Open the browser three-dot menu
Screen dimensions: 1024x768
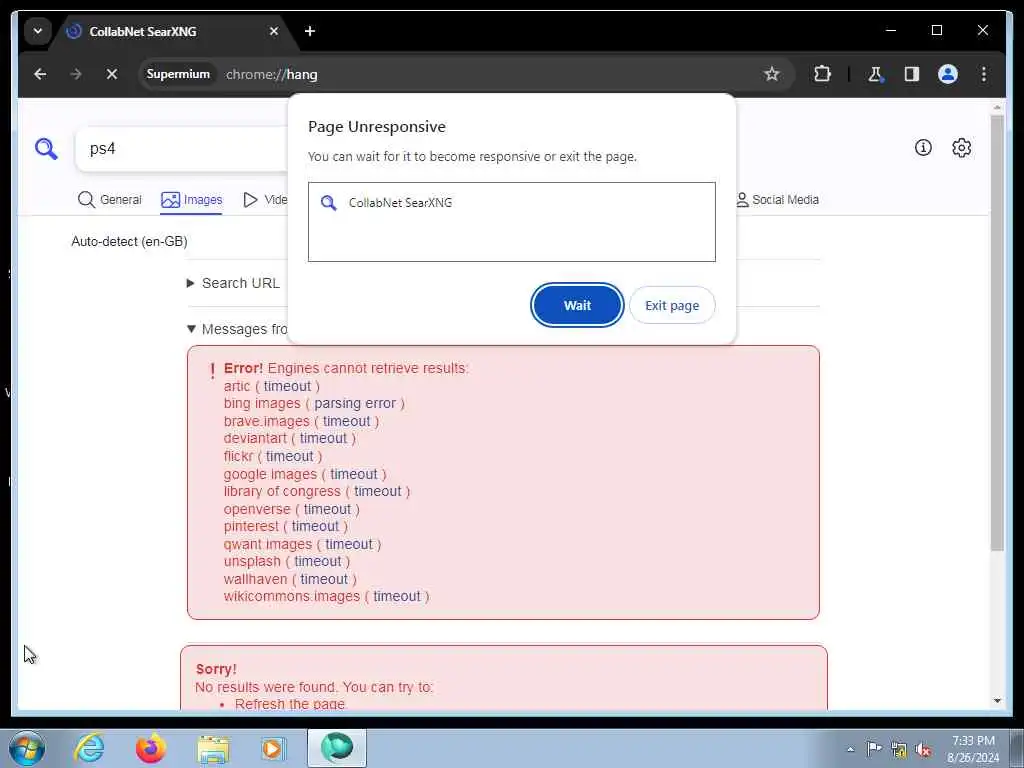tap(984, 74)
